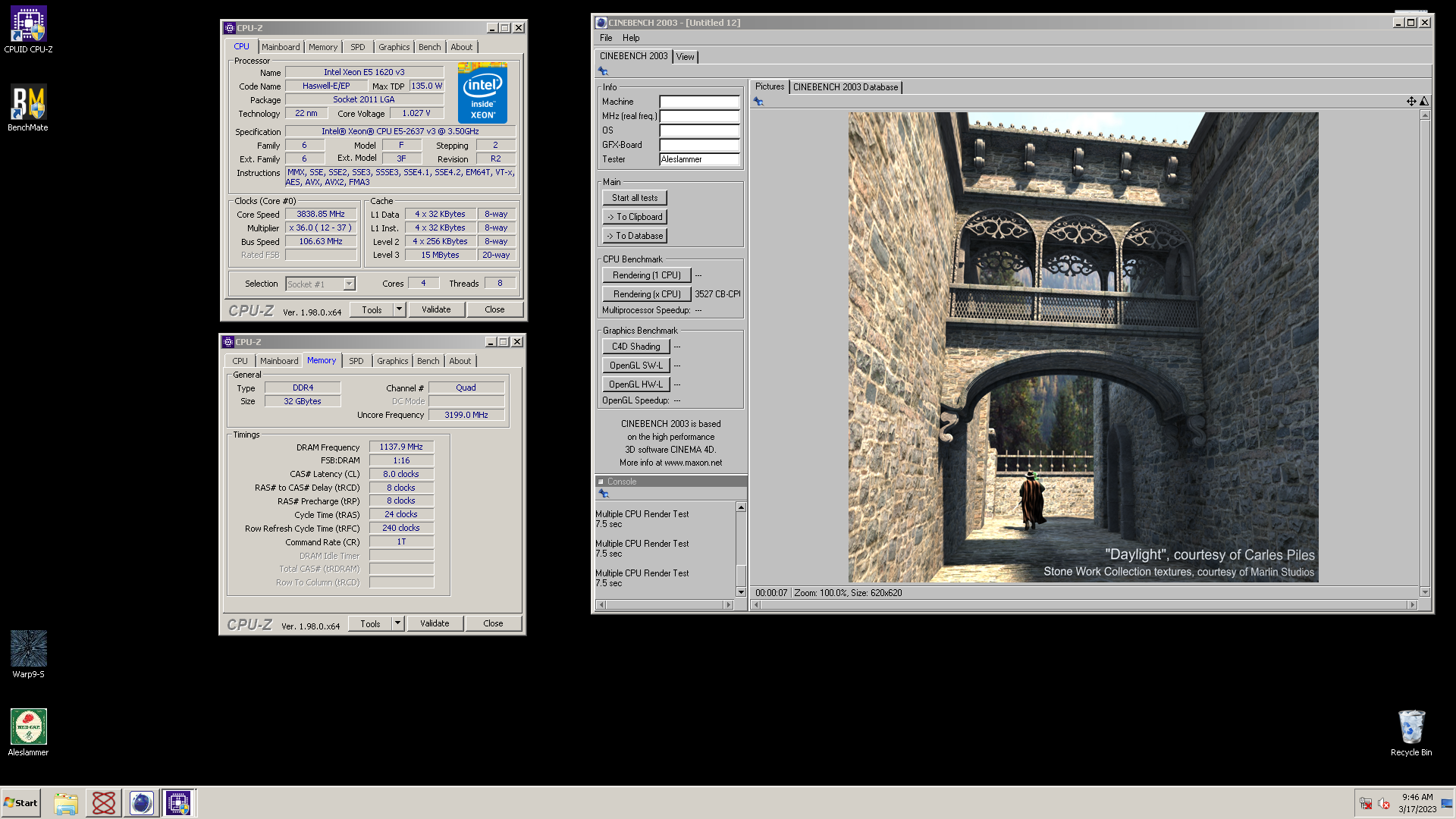1456x819 pixels.
Task: Open Tools dropdown arrow in bottom CPU-Z
Action: pyautogui.click(x=397, y=623)
